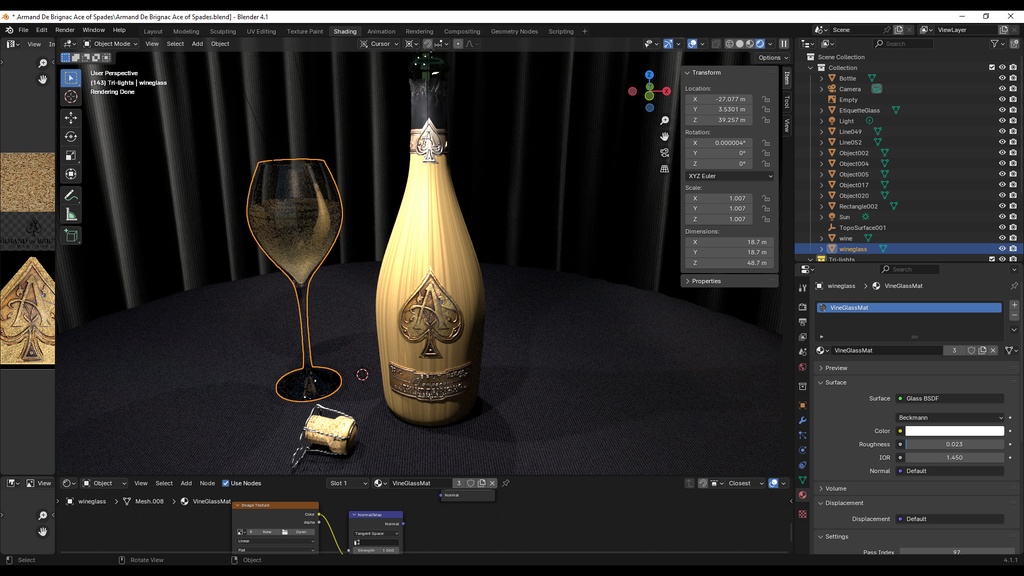The height and width of the screenshot is (576, 1024).
Task: Hide the Bottle object in the outliner
Action: pyautogui.click(x=1002, y=78)
